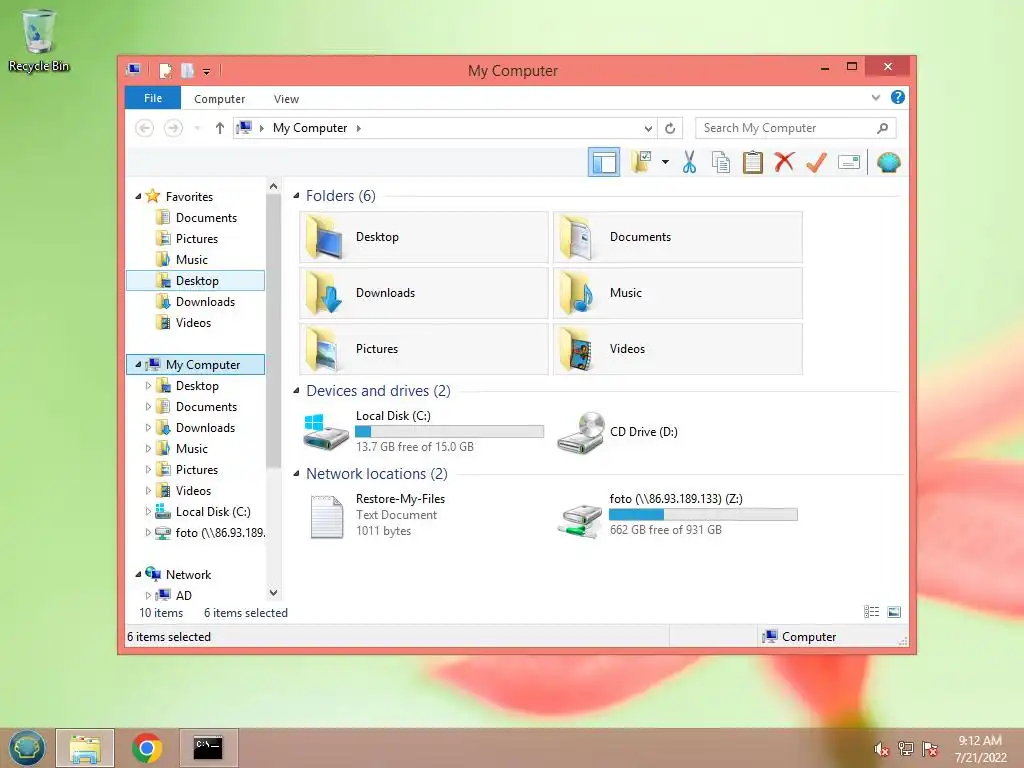Select the Documents folder tile
The width and height of the screenshot is (1024, 768).
pos(678,237)
